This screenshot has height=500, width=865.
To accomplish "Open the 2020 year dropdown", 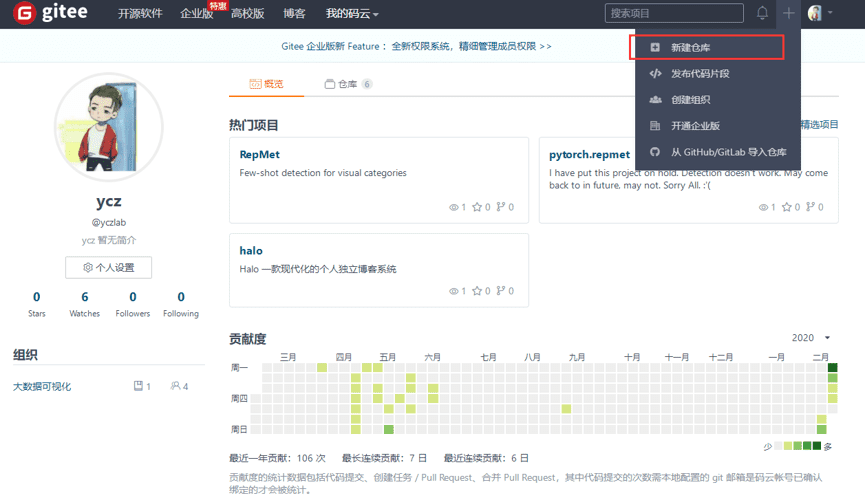I will point(811,338).
